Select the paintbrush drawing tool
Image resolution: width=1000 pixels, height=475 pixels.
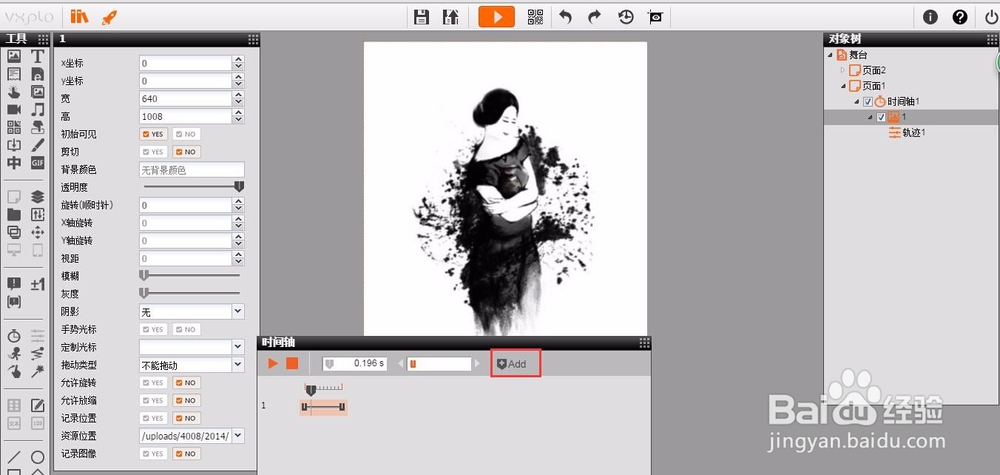click(38, 145)
